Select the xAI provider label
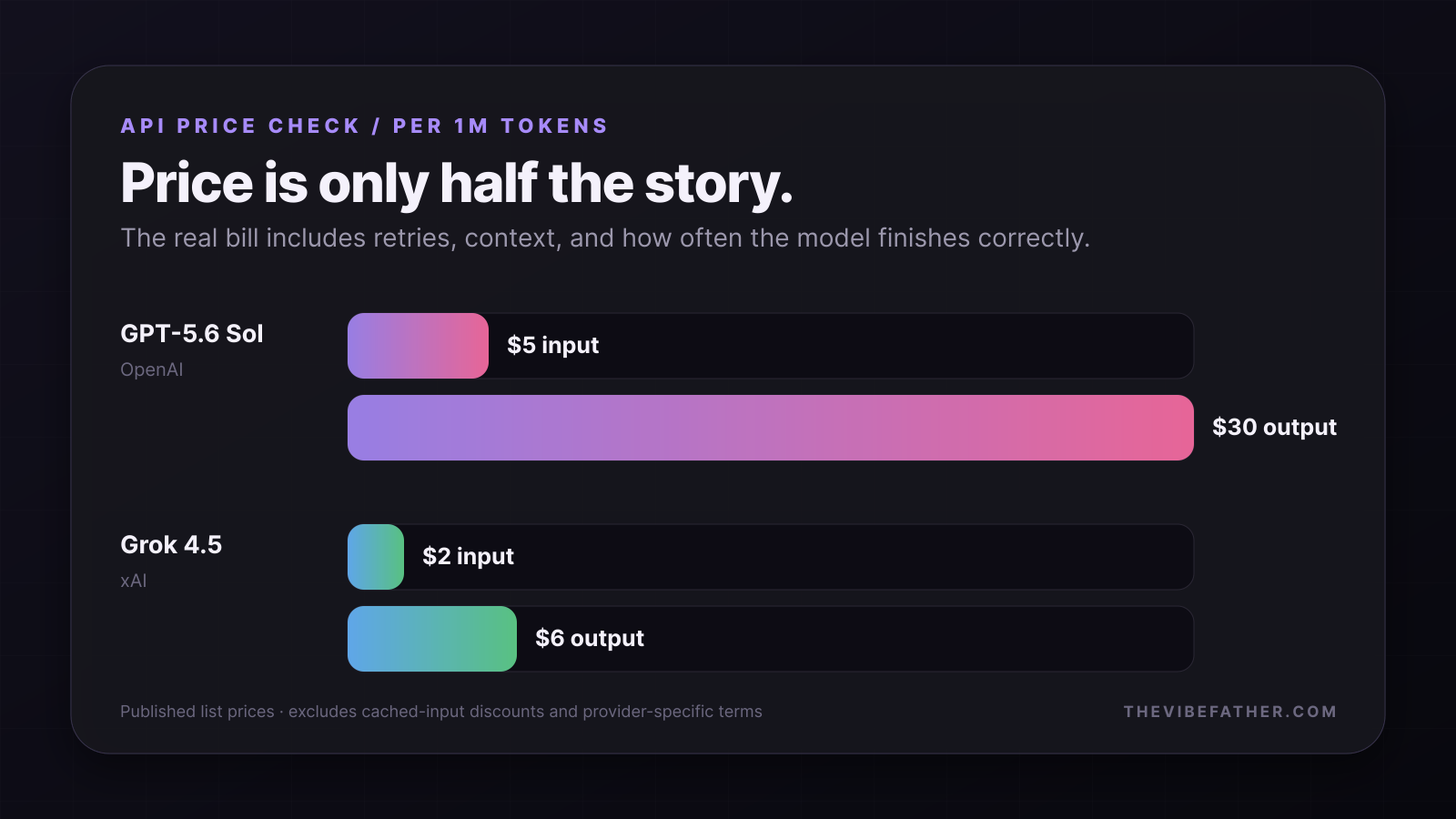This screenshot has height=819, width=1456. (134, 581)
